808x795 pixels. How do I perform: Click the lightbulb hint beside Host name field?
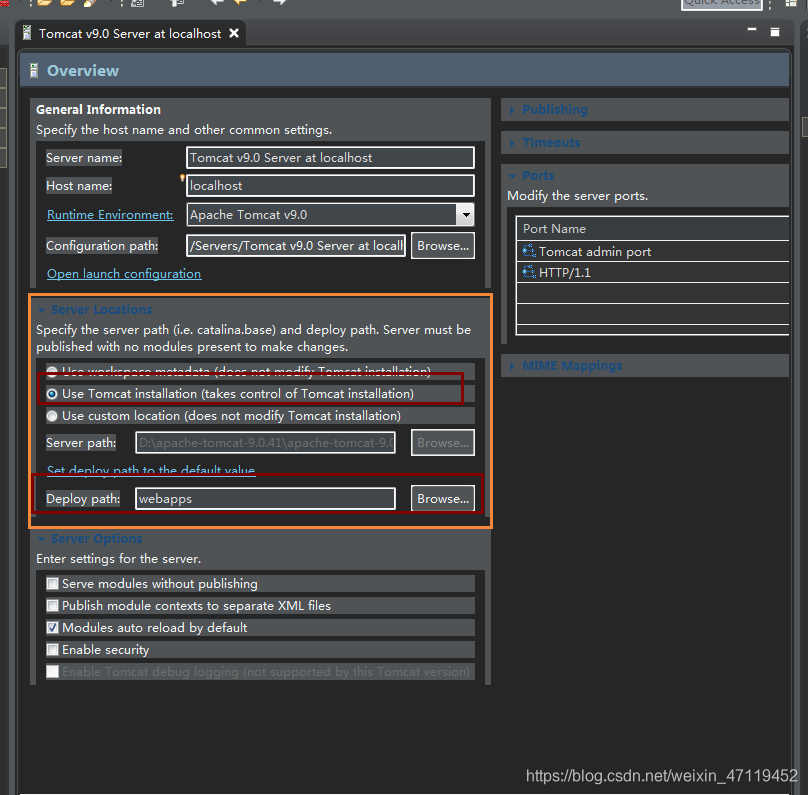click(x=182, y=178)
